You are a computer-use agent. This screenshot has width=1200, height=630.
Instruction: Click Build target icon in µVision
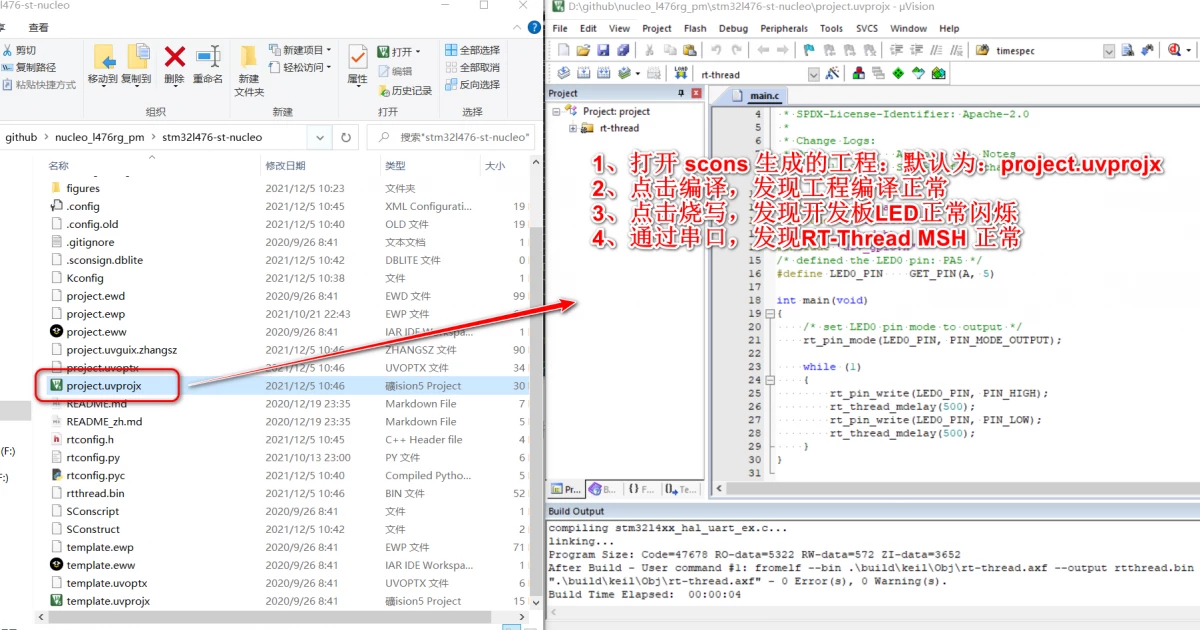(x=584, y=74)
